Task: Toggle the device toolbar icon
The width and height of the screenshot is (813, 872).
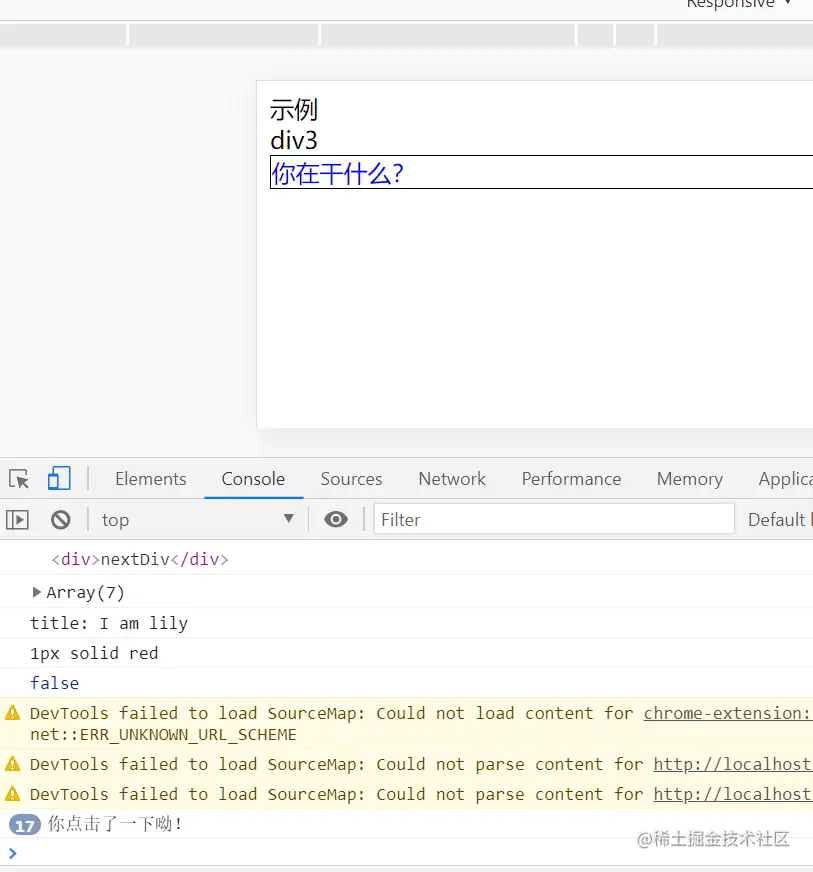Action: [x=59, y=479]
